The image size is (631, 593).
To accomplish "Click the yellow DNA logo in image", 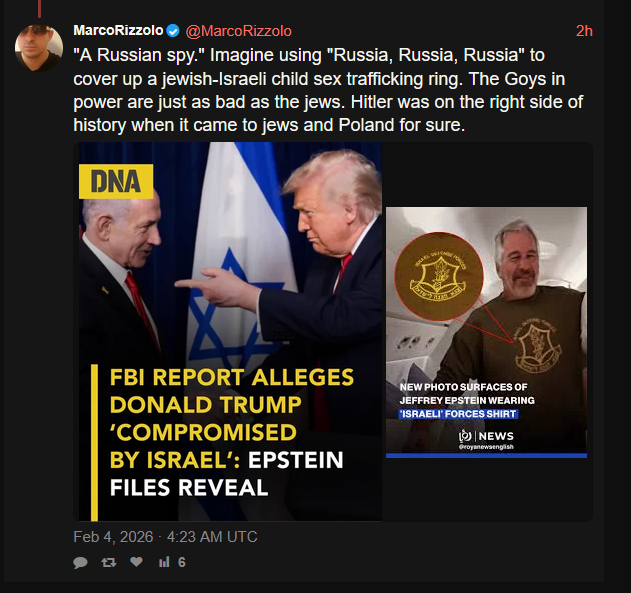I will (x=116, y=181).
